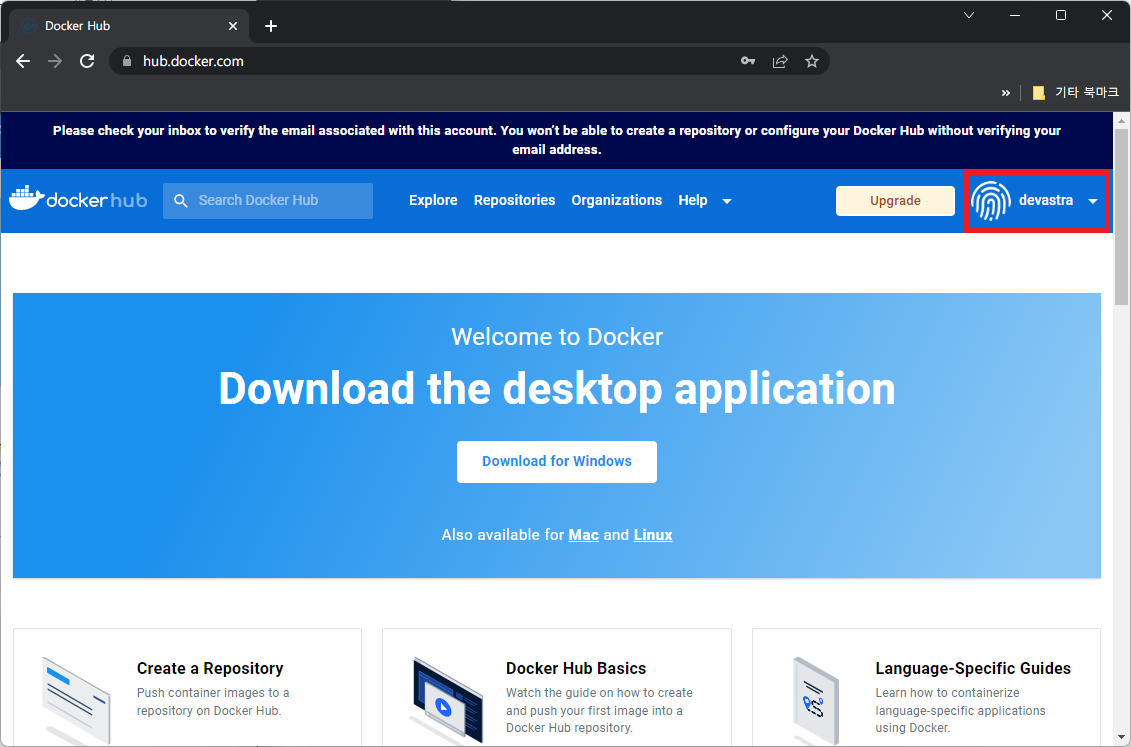
Task: Click the Language-Specific Guides illustration
Action: pos(815,699)
